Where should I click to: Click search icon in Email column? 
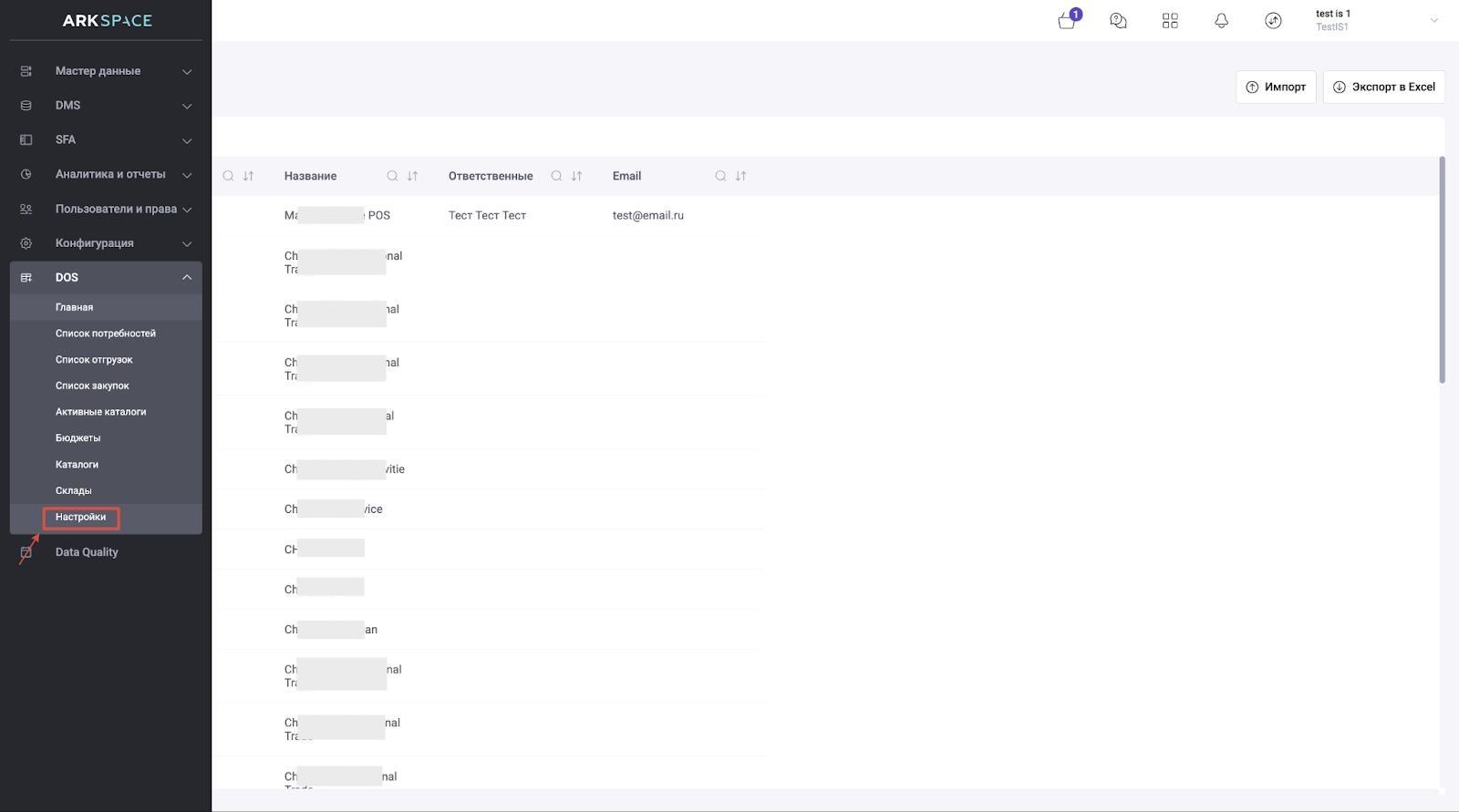coord(720,176)
